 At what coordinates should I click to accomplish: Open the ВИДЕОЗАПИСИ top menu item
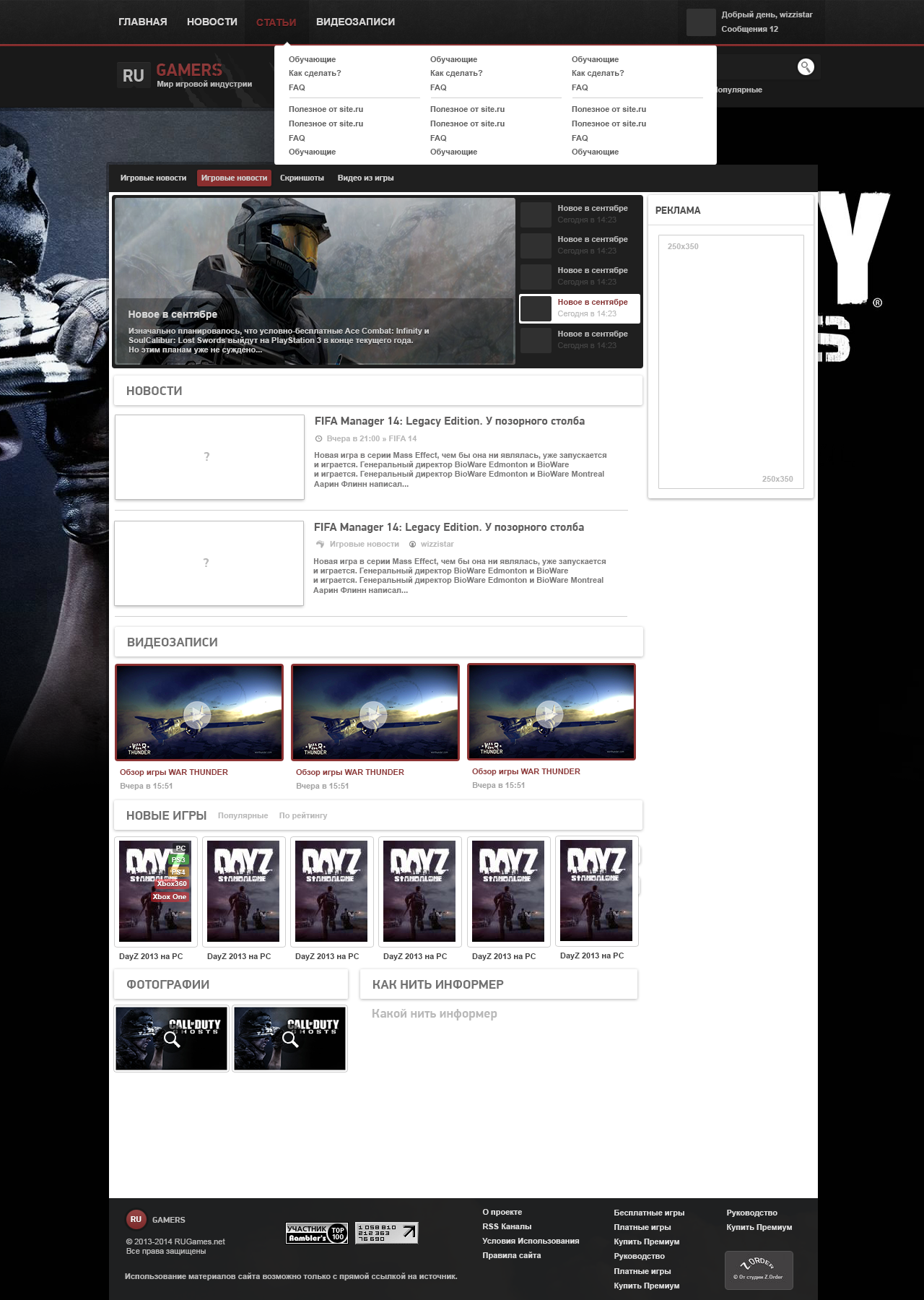[355, 22]
